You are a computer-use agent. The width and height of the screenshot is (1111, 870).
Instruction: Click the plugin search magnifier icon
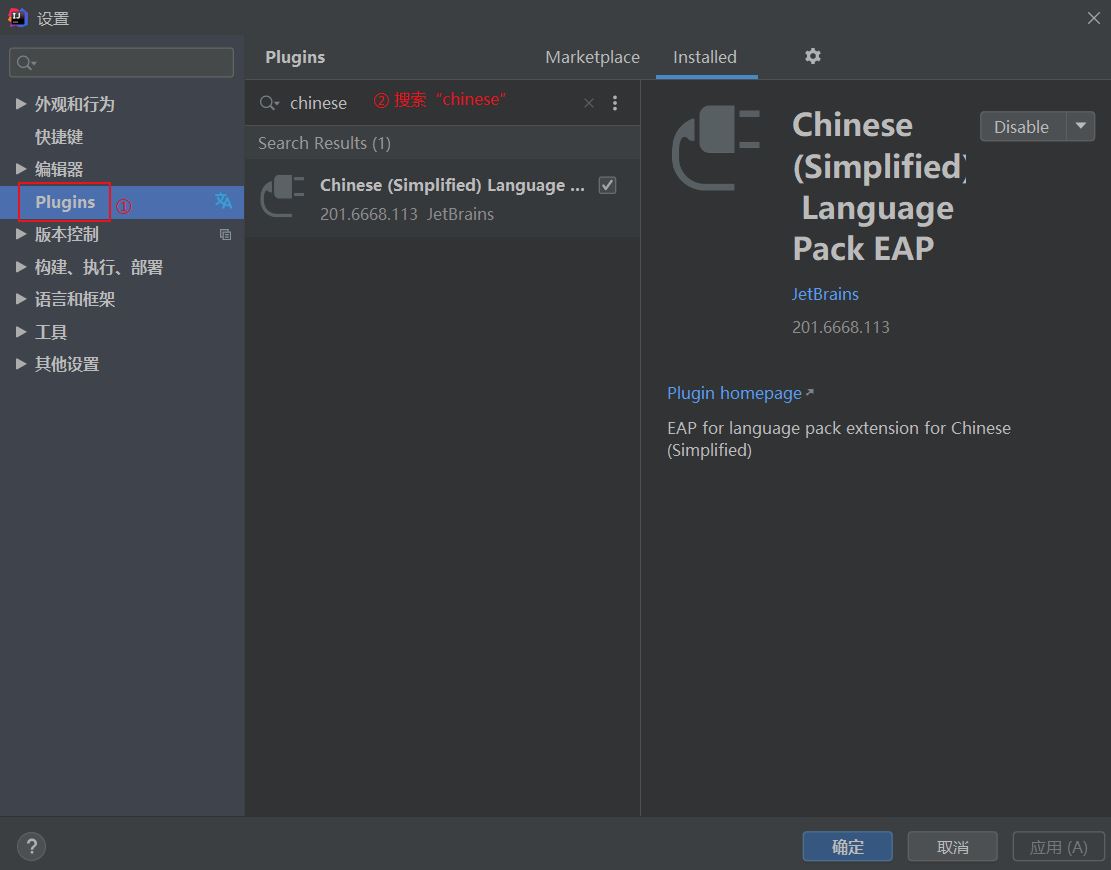pyautogui.click(x=269, y=103)
